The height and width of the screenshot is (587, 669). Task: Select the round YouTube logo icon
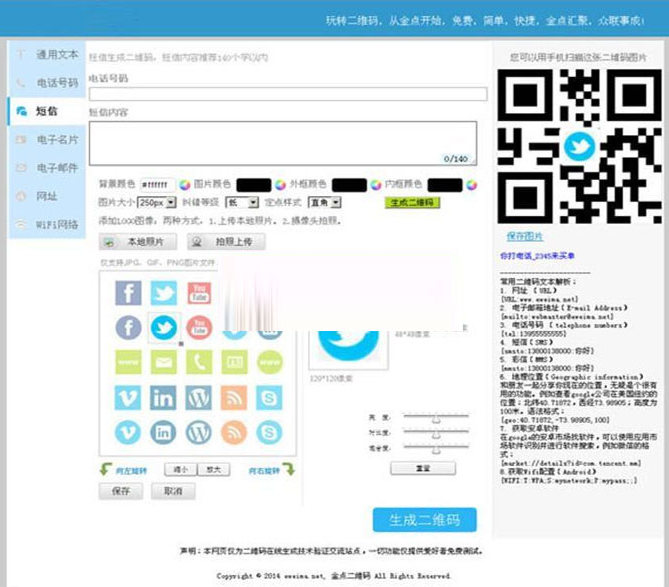199,328
